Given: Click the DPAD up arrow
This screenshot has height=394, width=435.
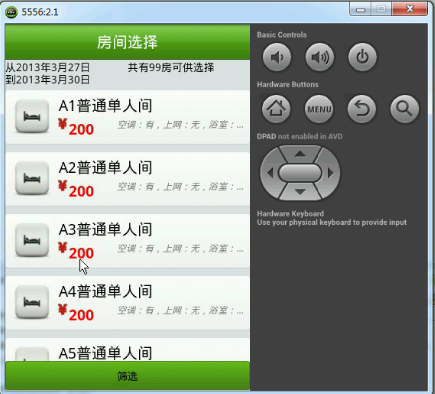Looking at the screenshot, I should [x=300, y=154].
